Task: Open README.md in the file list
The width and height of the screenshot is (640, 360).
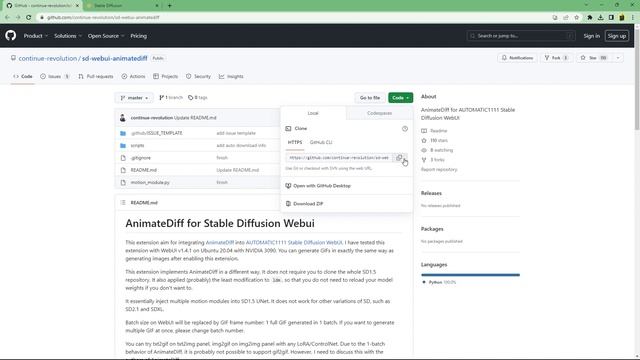Action: [x=144, y=170]
